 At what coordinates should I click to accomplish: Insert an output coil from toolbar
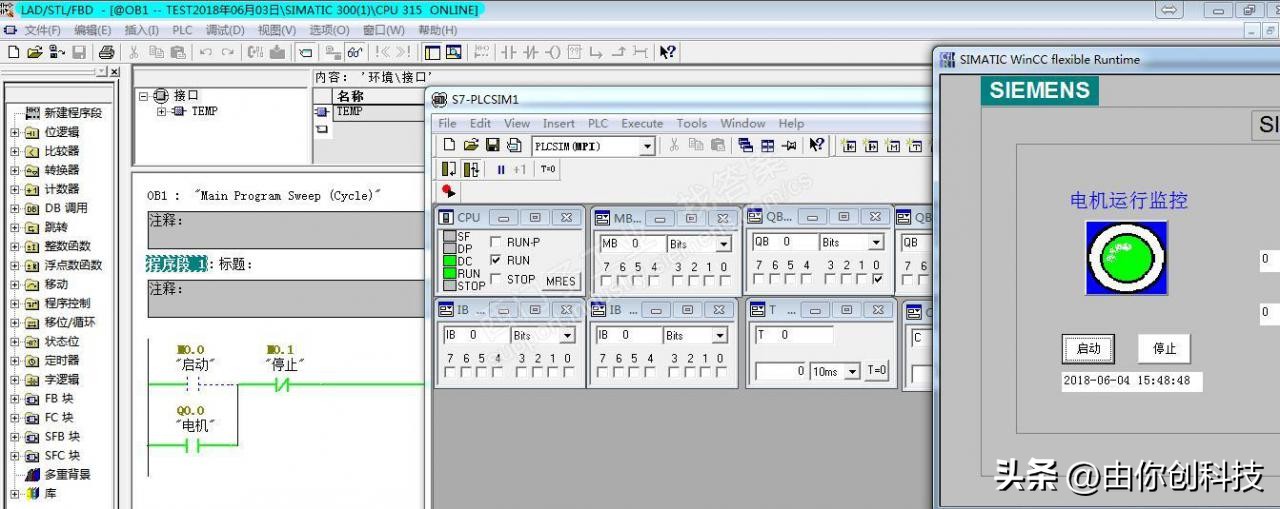552,52
